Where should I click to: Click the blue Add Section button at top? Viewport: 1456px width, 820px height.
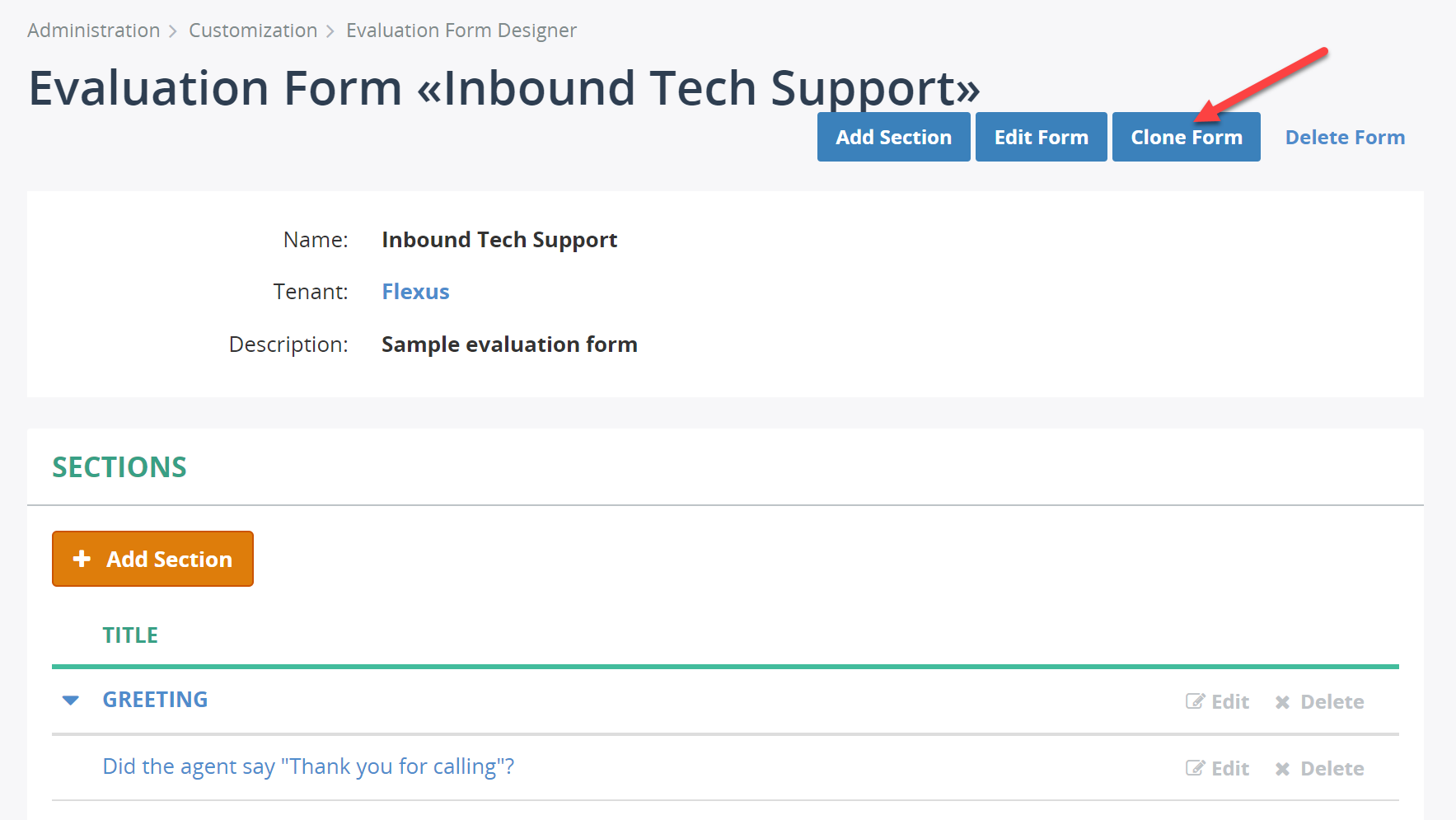pyautogui.click(x=893, y=137)
